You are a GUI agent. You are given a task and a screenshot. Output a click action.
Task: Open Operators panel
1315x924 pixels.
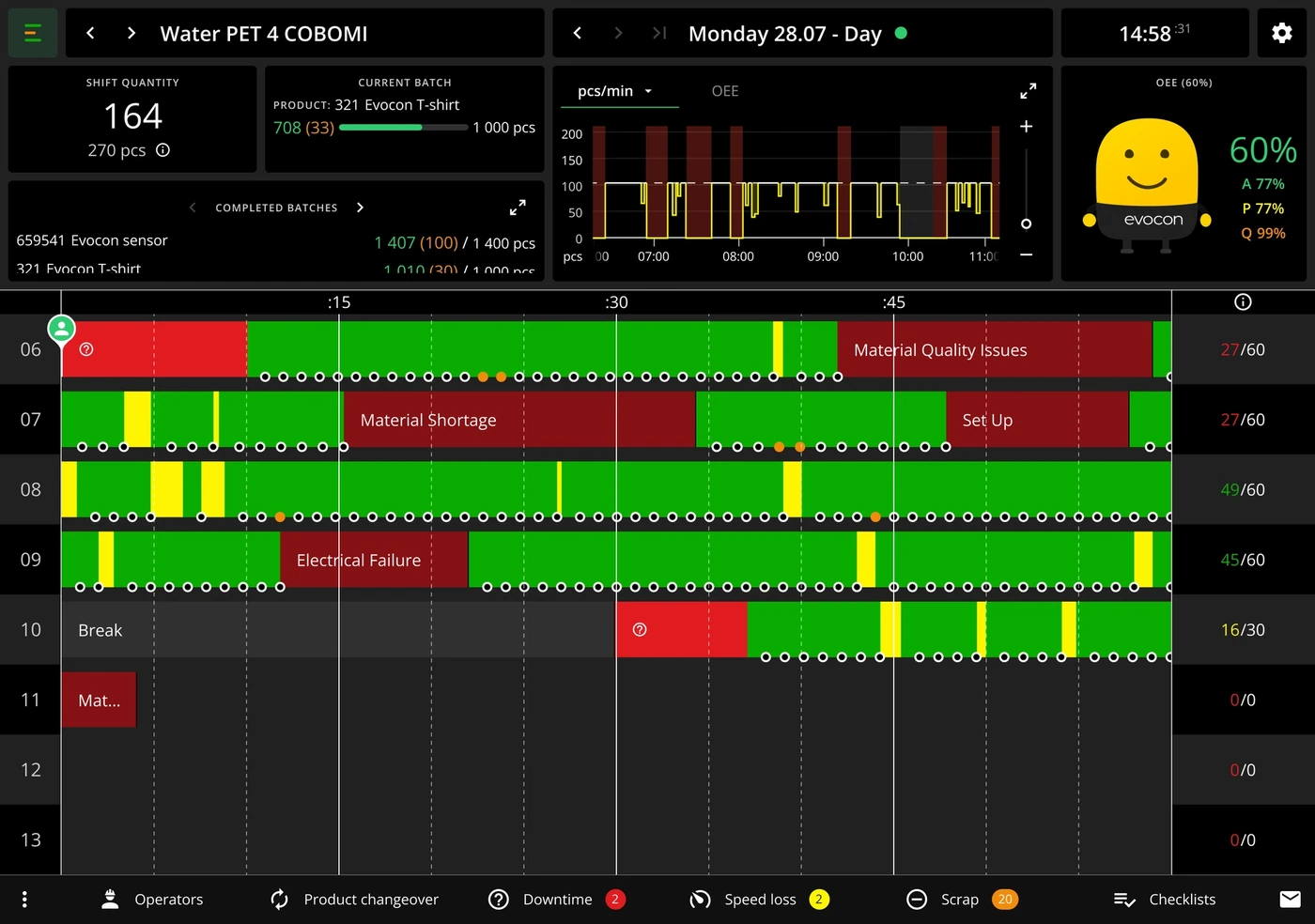(x=152, y=900)
